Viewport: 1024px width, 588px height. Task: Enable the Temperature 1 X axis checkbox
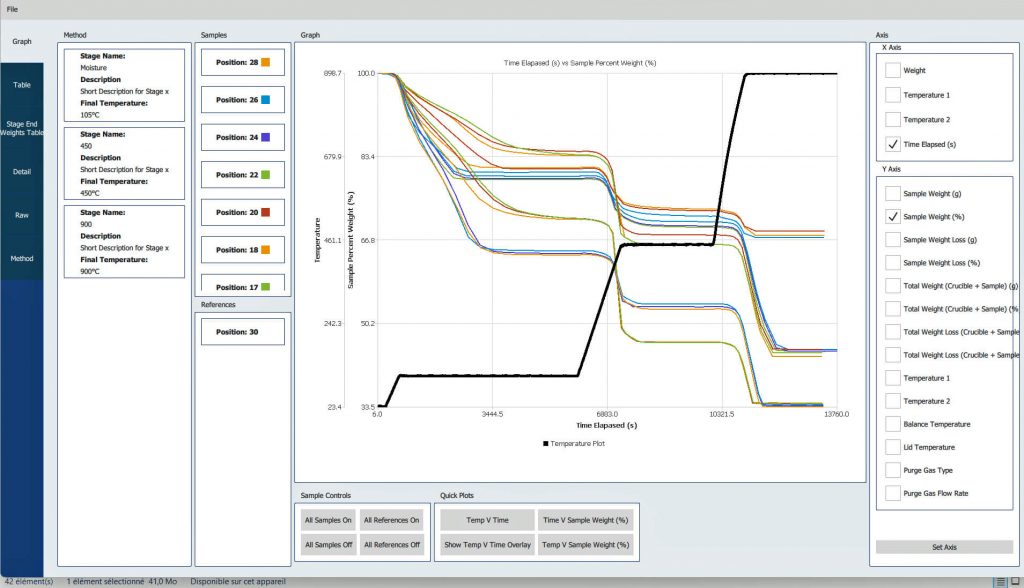[893, 95]
